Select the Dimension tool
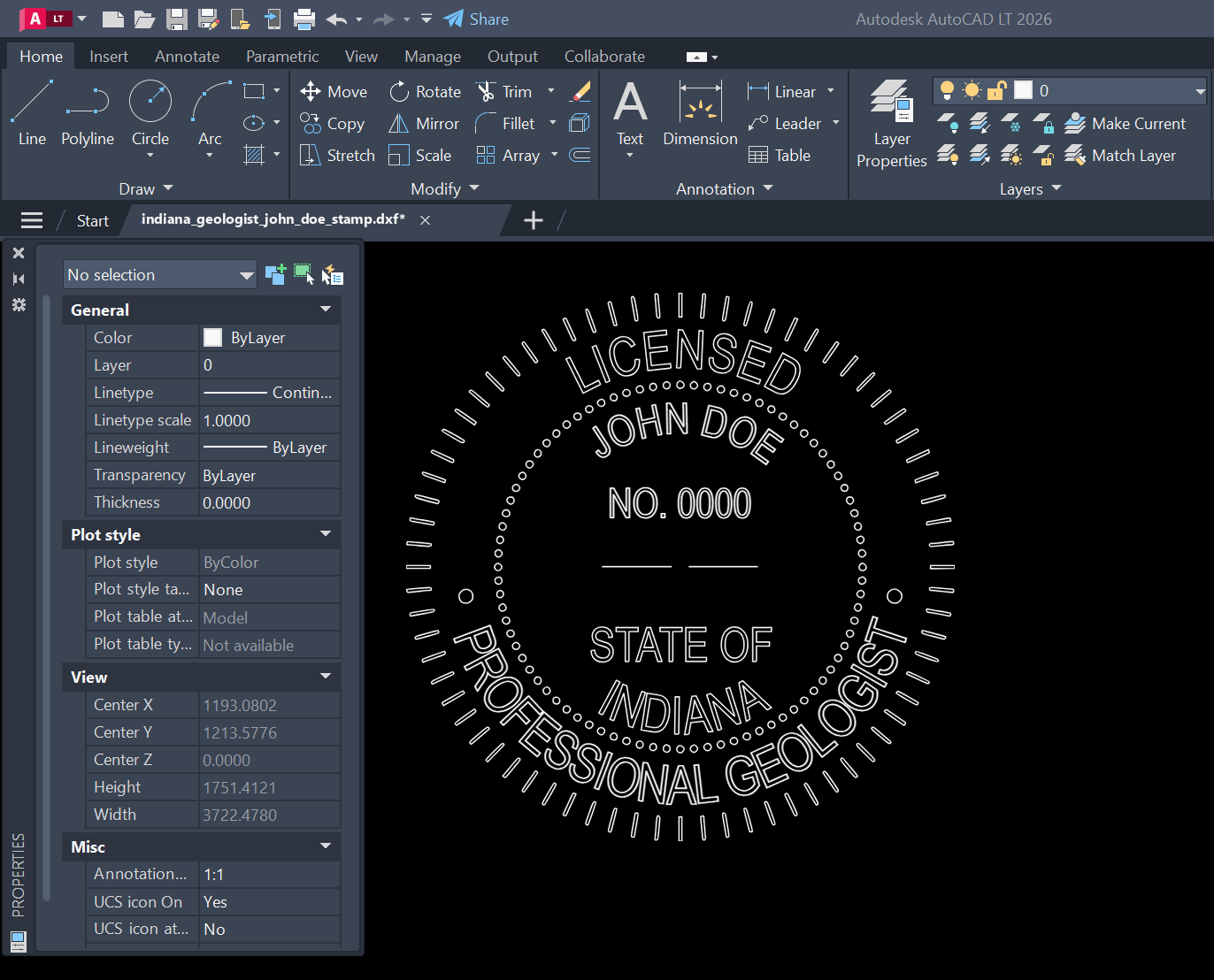Image resolution: width=1214 pixels, height=980 pixels. coord(700,112)
